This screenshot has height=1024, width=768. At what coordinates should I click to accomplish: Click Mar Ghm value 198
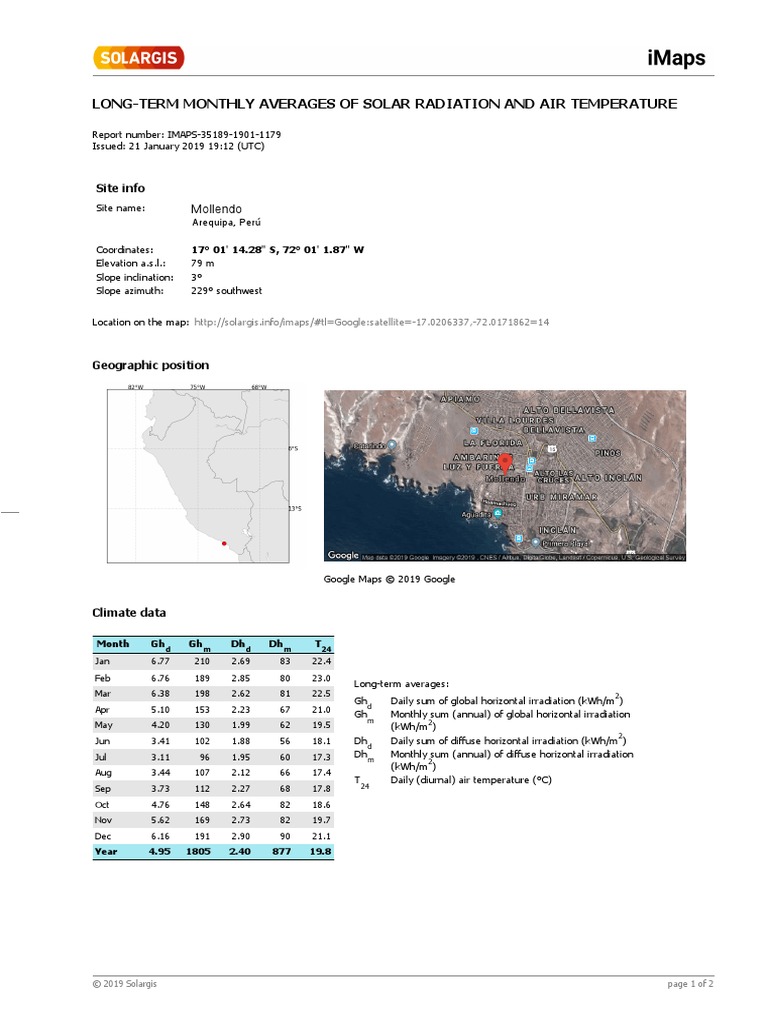pyautogui.click(x=202, y=694)
